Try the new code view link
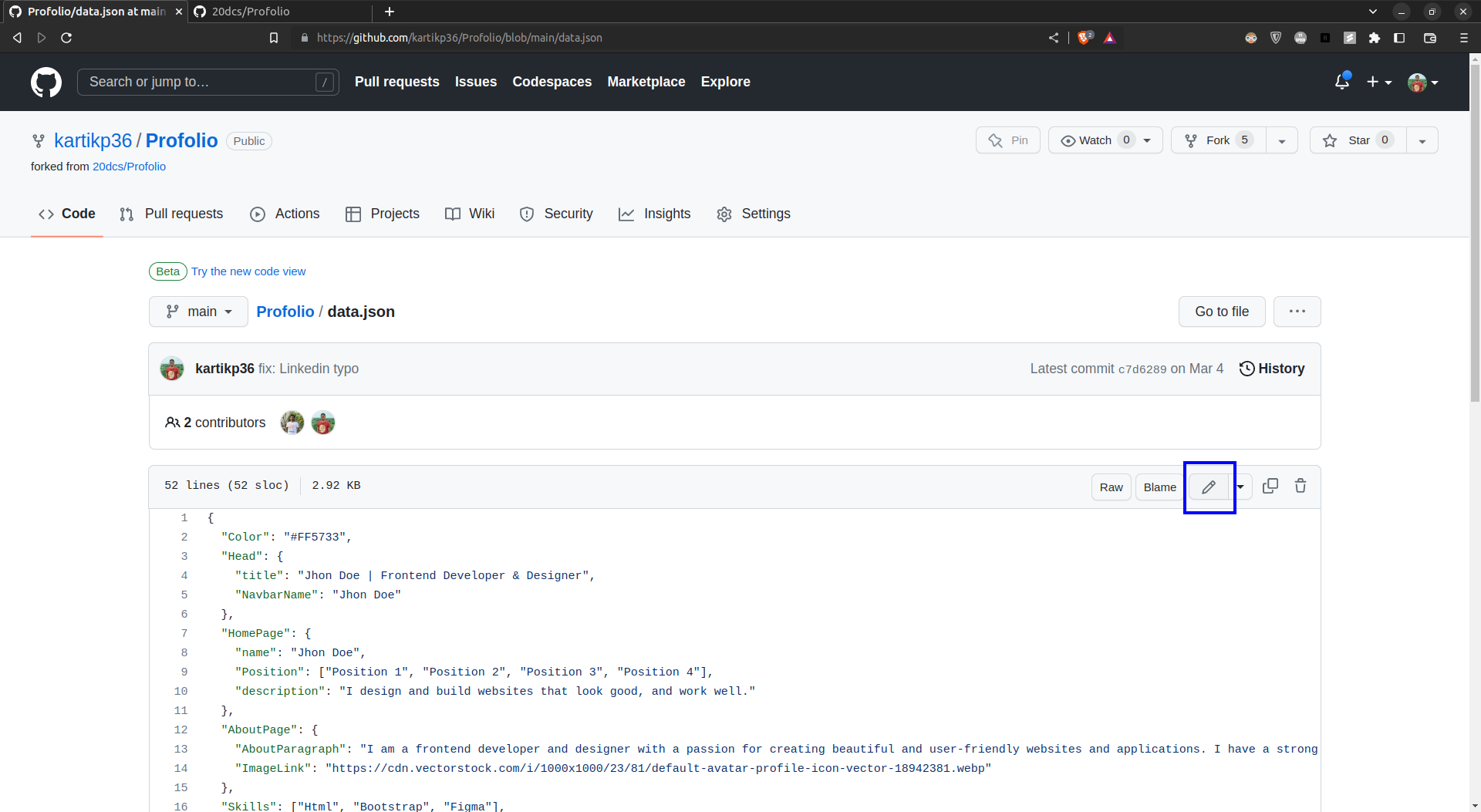Image resolution: width=1481 pixels, height=812 pixels. pyautogui.click(x=248, y=271)
